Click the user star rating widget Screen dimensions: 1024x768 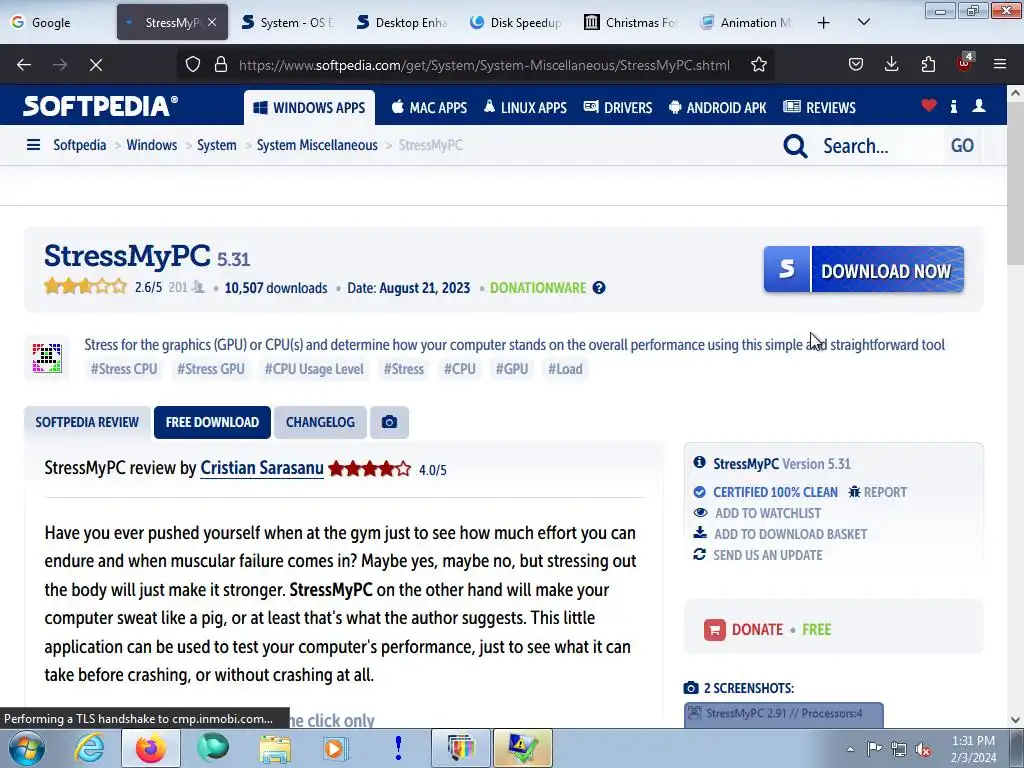[x=86, y=287]
